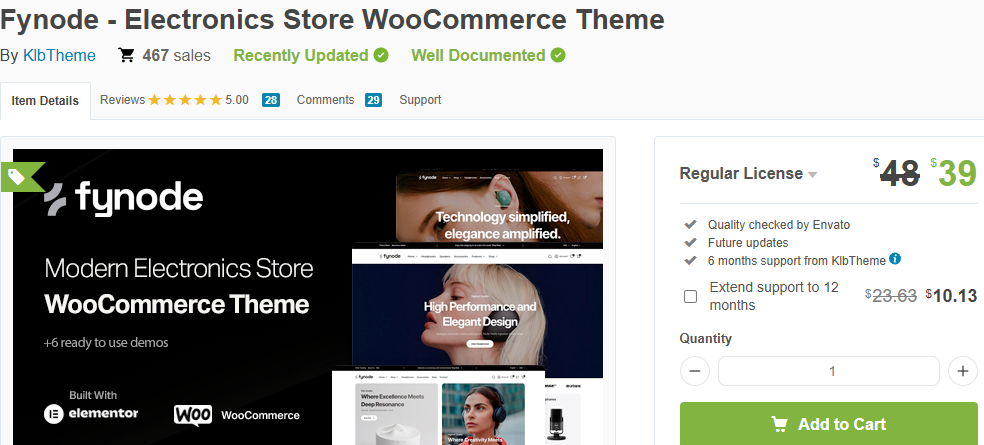This screenshot has height=445, width=984.
Task: Open the KlbTheme author link
Action: [x=59, y=55]
